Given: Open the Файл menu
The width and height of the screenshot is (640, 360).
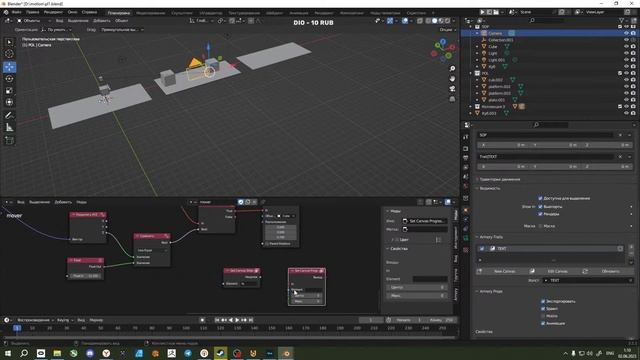Looking at the screenshot, I should [16, 12].
